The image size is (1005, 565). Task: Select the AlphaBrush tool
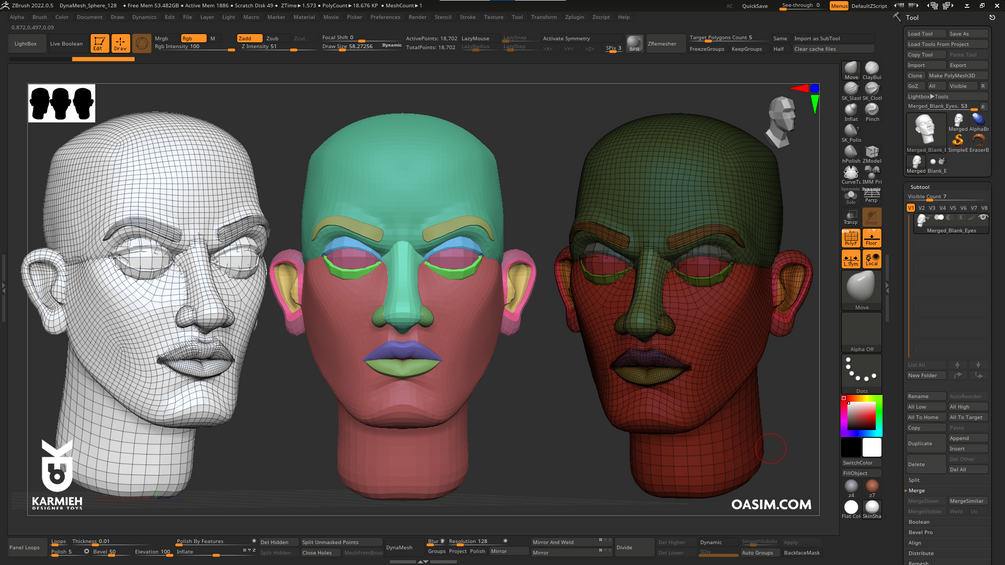tap(978, 120)
